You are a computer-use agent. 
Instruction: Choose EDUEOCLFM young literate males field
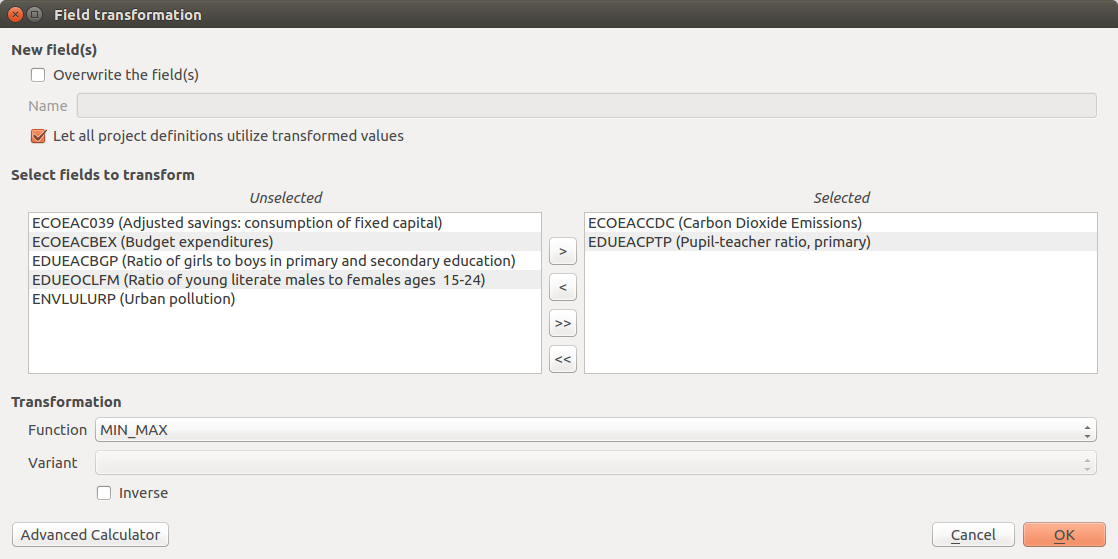click(x=258, y=280)
